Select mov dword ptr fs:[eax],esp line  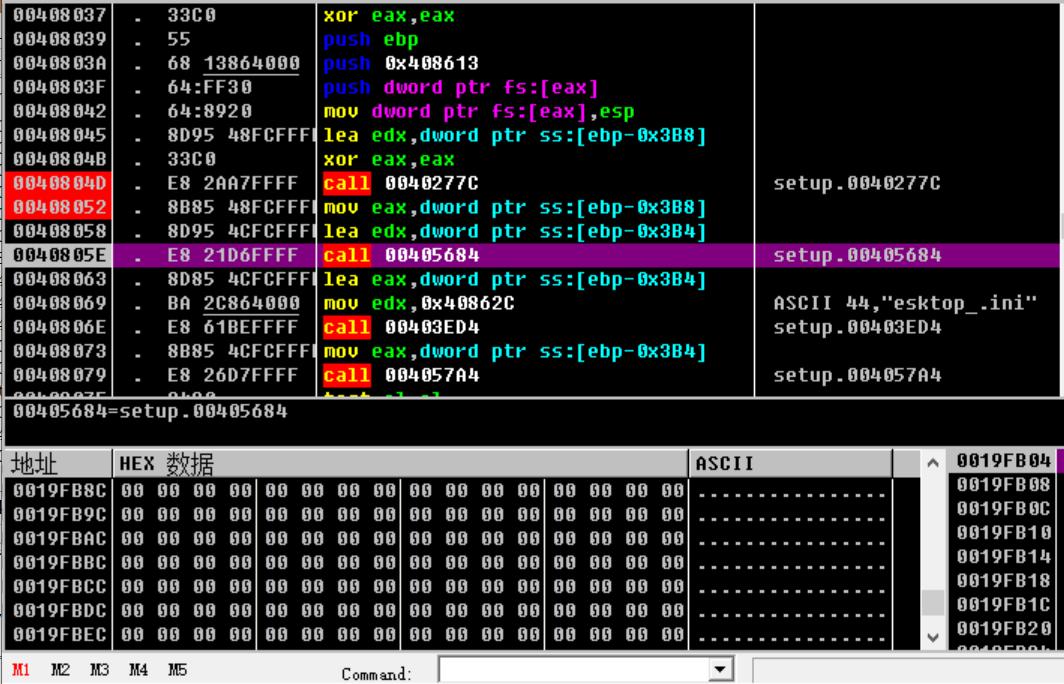(x=479, y=111)
